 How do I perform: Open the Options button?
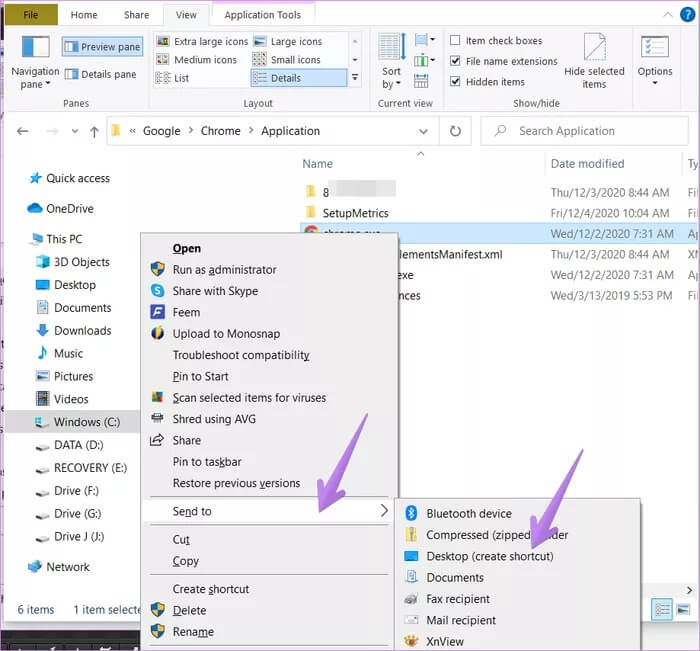point(654,62)
